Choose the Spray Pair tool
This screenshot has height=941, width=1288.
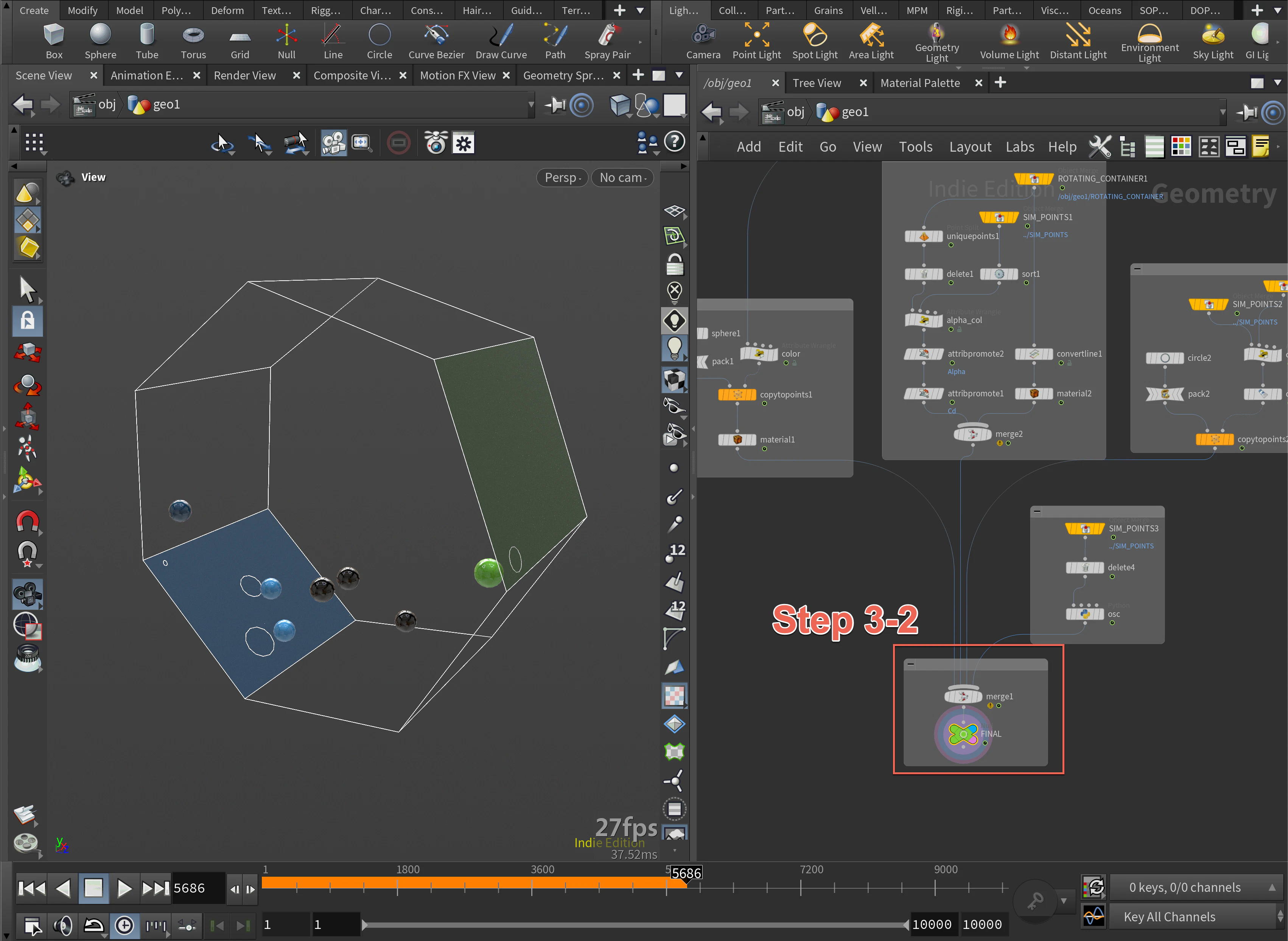608,41
